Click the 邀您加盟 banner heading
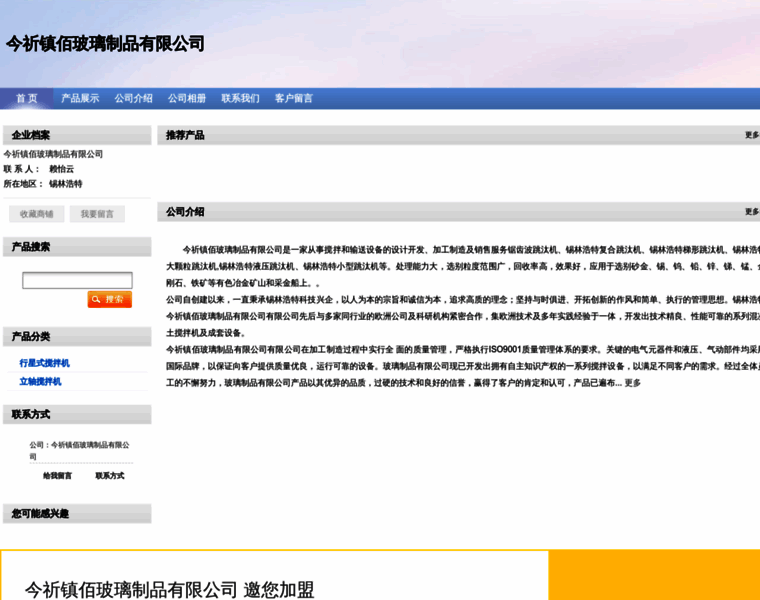This screenshot has width=760, height=600. [x=169, y=589]
